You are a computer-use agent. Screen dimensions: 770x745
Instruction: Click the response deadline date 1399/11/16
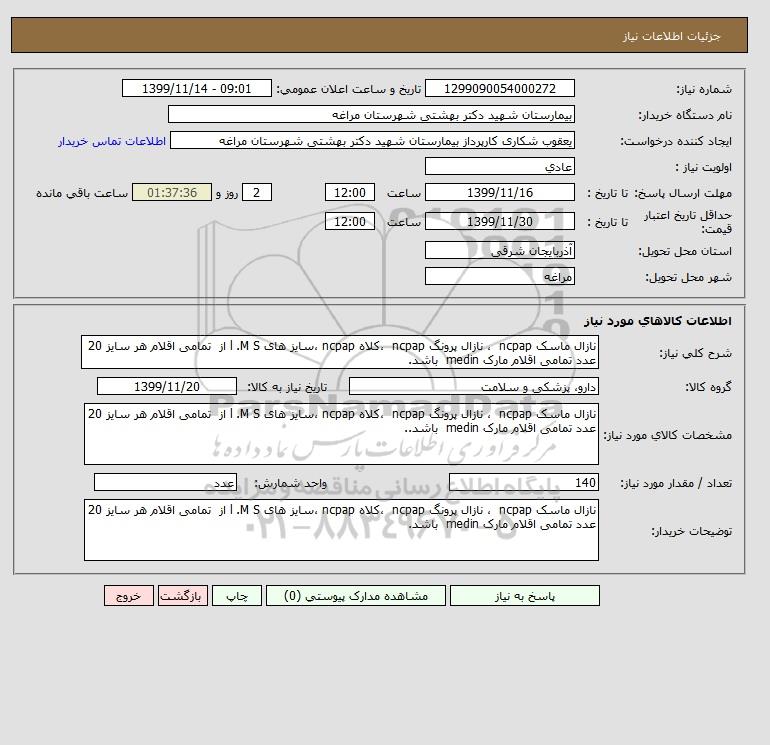pyautogui.click(x=500, y=193)
